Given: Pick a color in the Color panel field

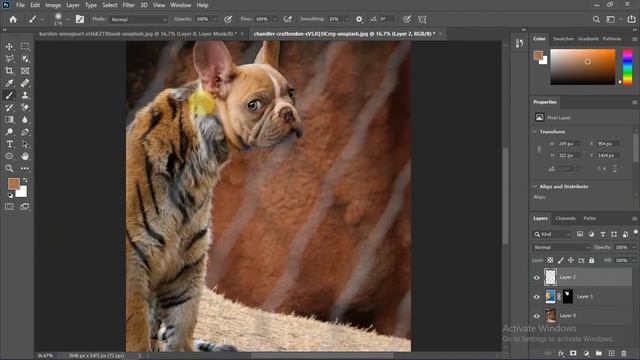Looking at the screenshot, I should point(582,67).
